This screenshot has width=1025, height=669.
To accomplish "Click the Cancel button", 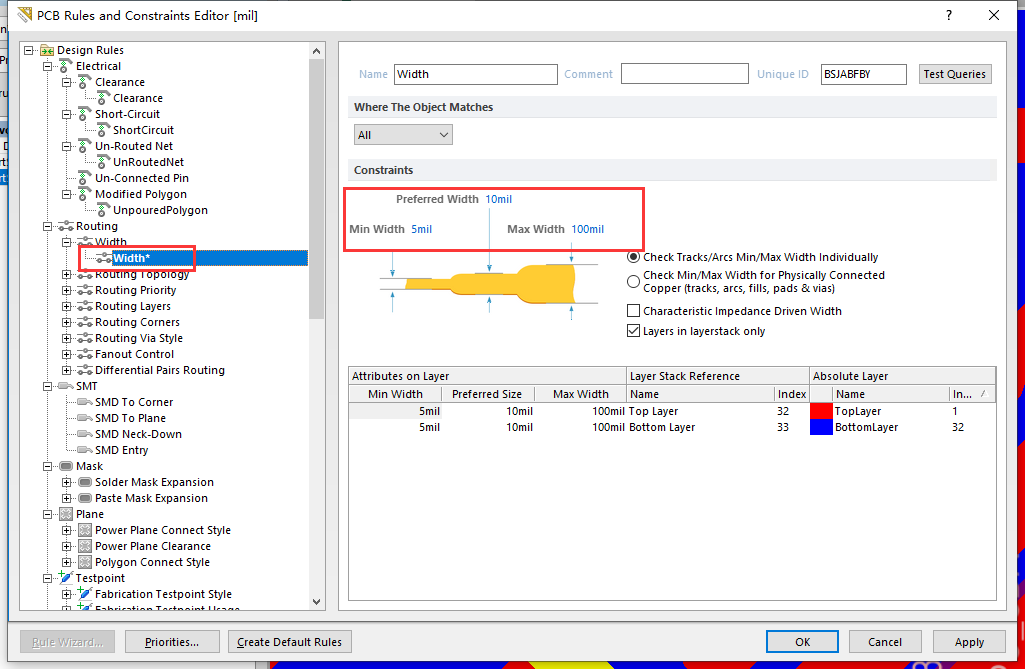I will click(x=885, y=642).
